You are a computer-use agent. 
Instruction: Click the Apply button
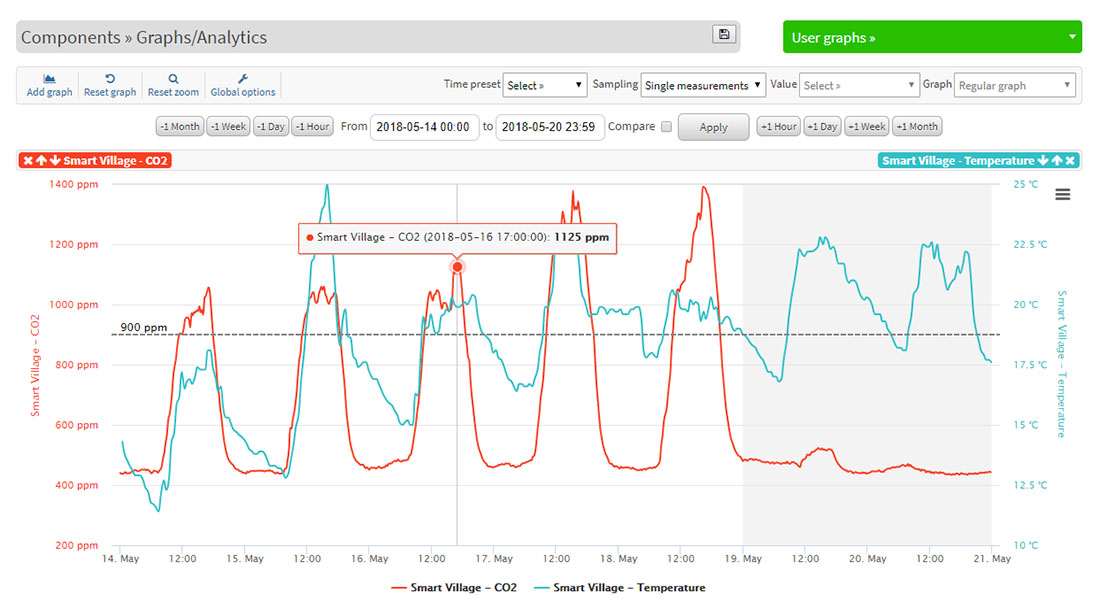[x=713, y=128]
